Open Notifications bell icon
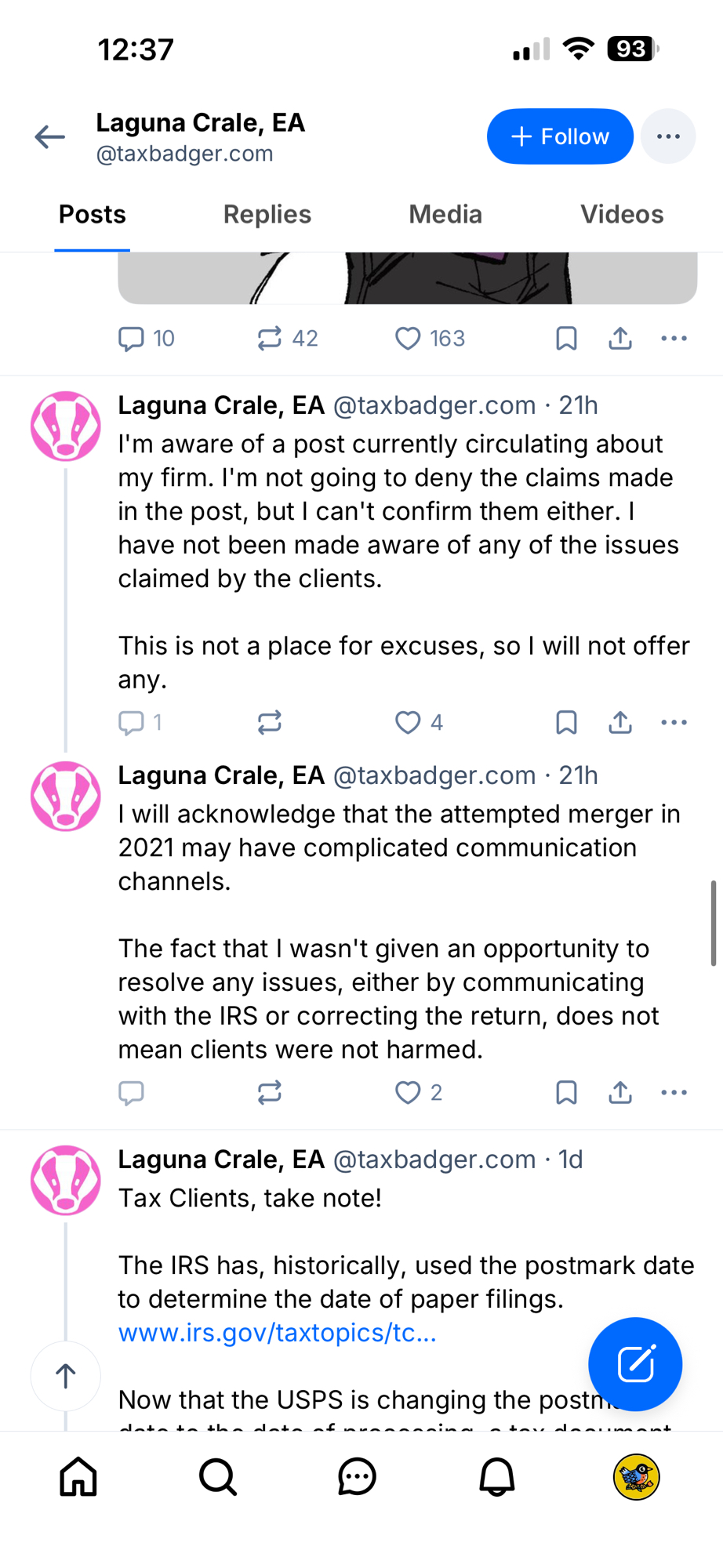The height and width of the screenshot is (1568, 723). coord(496,1477)
